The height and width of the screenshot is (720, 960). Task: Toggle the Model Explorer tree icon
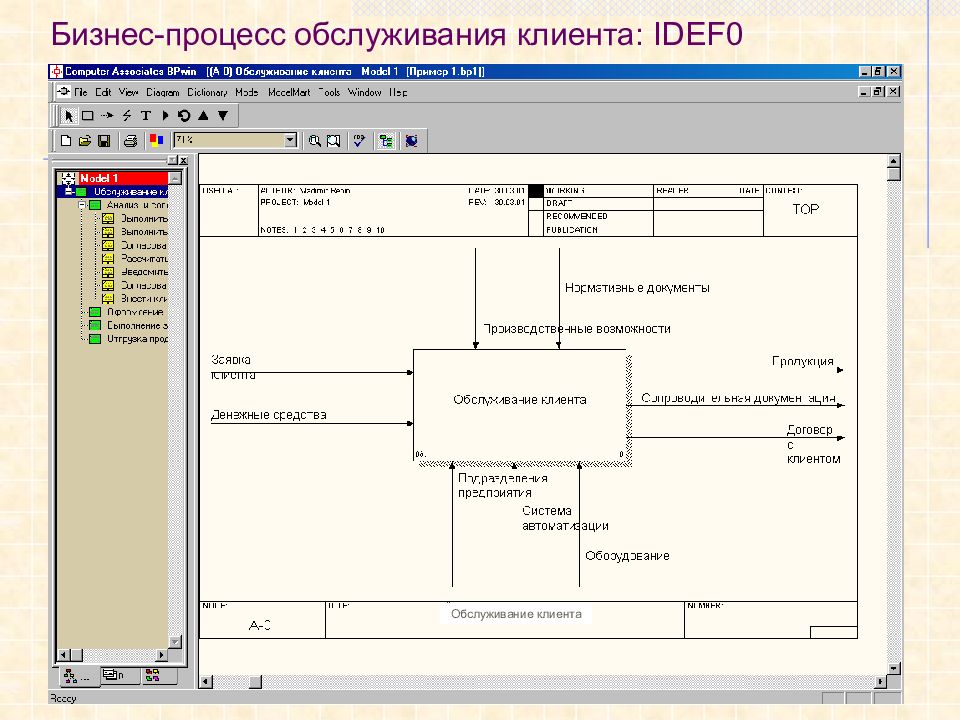[386, 141]
